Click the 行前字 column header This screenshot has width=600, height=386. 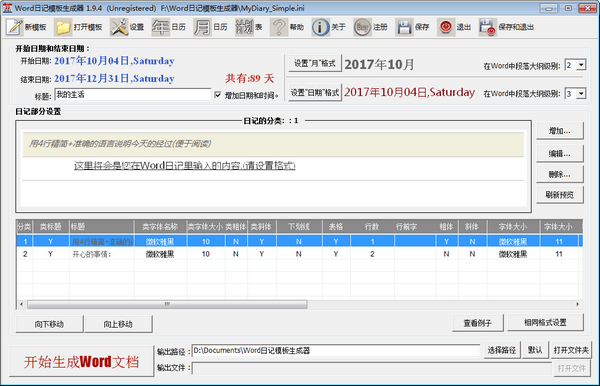click(407, 227)
